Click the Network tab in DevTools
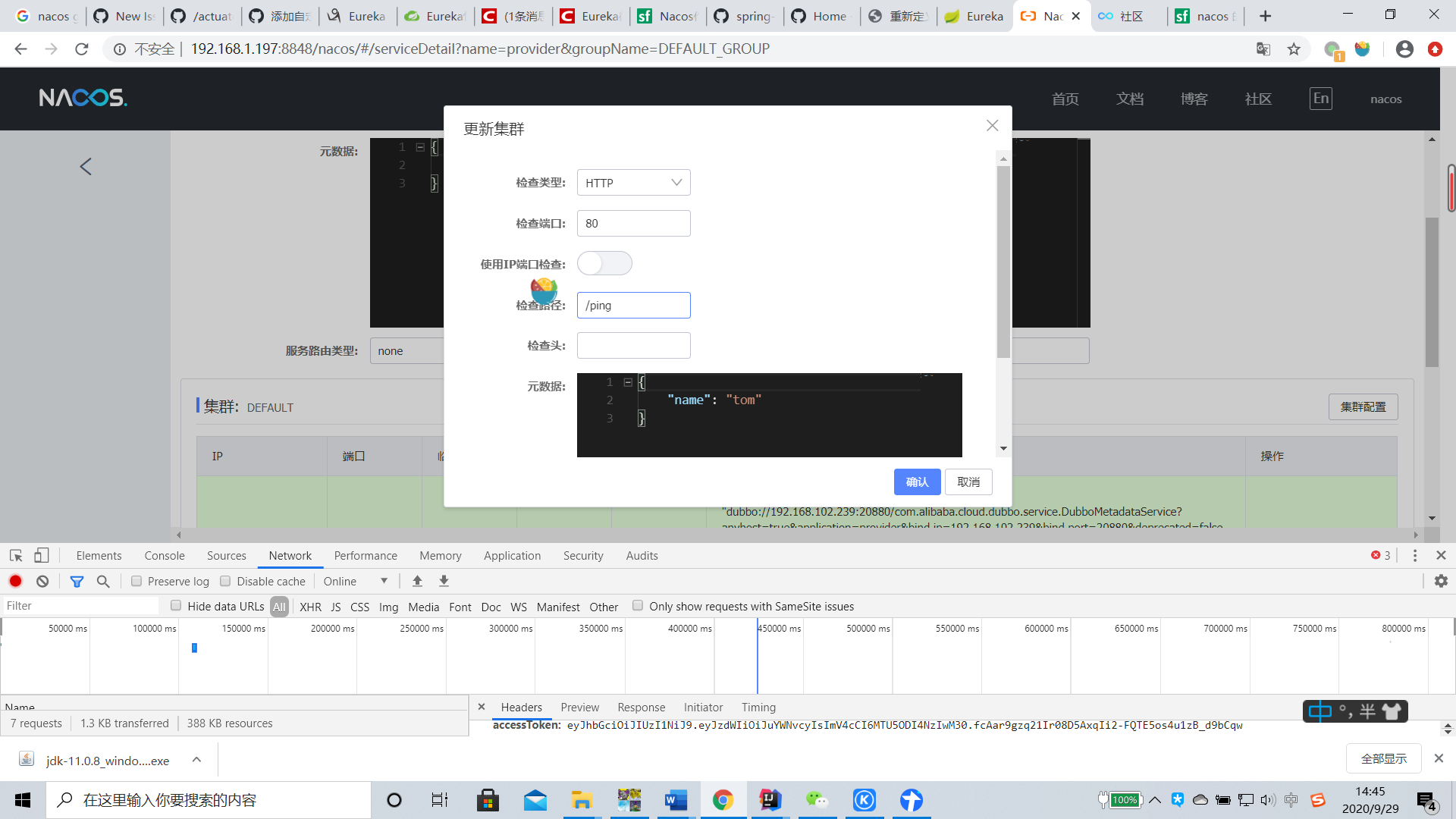1456x819 pixels. (291, 555)
